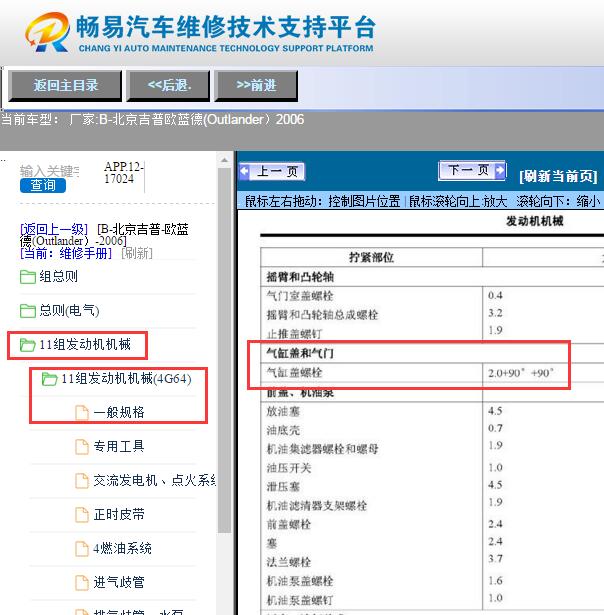Open 正时皮带 page
This screenshot has width=604, height=615.
(119, 514)
